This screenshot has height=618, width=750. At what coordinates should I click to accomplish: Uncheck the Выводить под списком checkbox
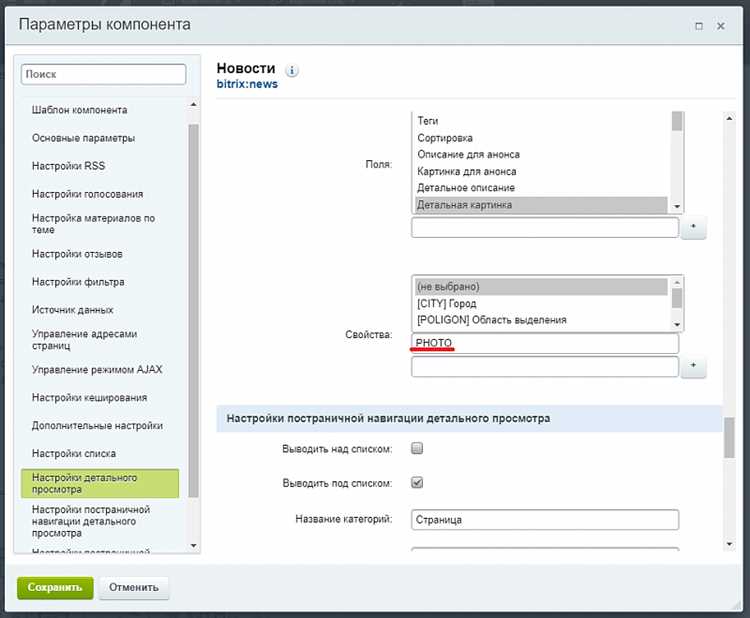(417, 483)
